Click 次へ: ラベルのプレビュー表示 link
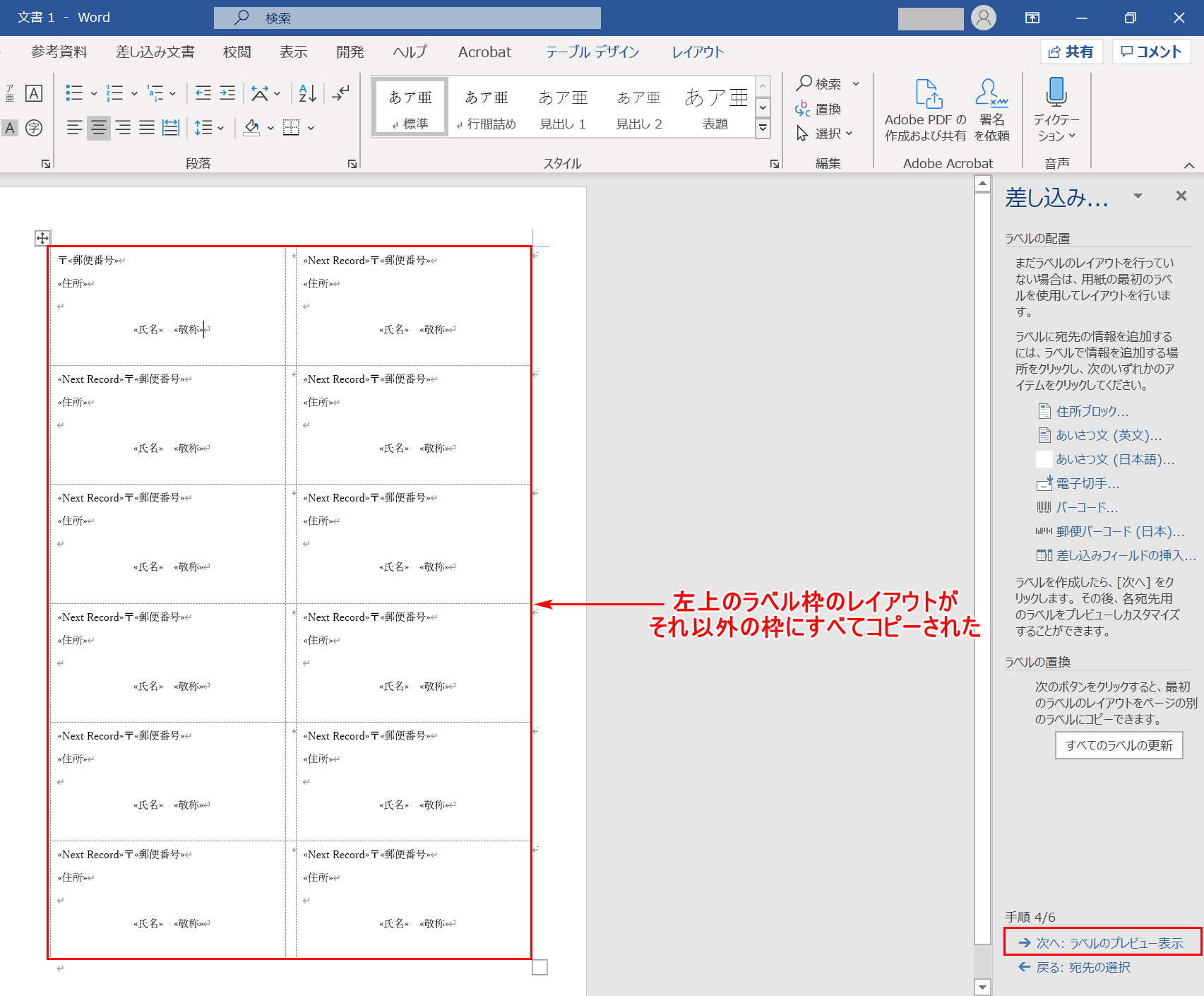Viewport: 1204px width, 996px height. point(1102,943)
